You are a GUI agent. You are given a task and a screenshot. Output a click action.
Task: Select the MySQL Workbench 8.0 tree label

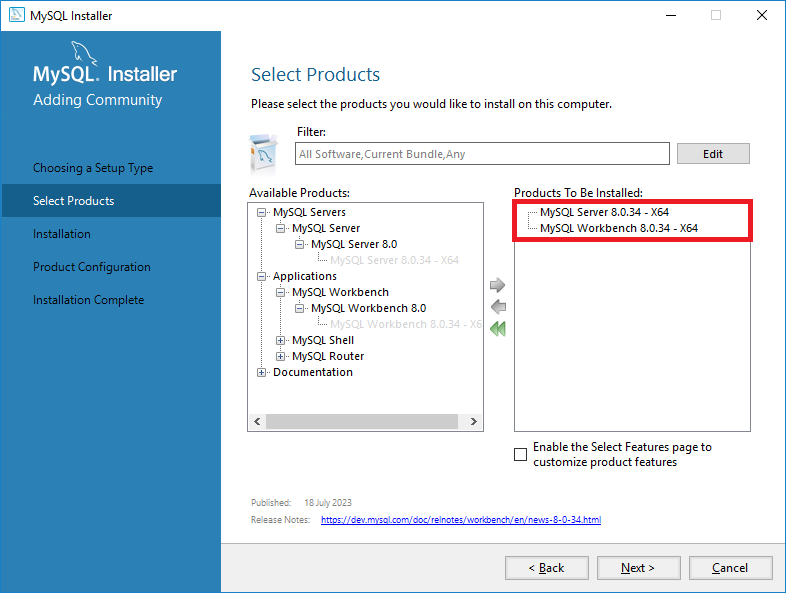pyautogui.click(x=368, y=308)
